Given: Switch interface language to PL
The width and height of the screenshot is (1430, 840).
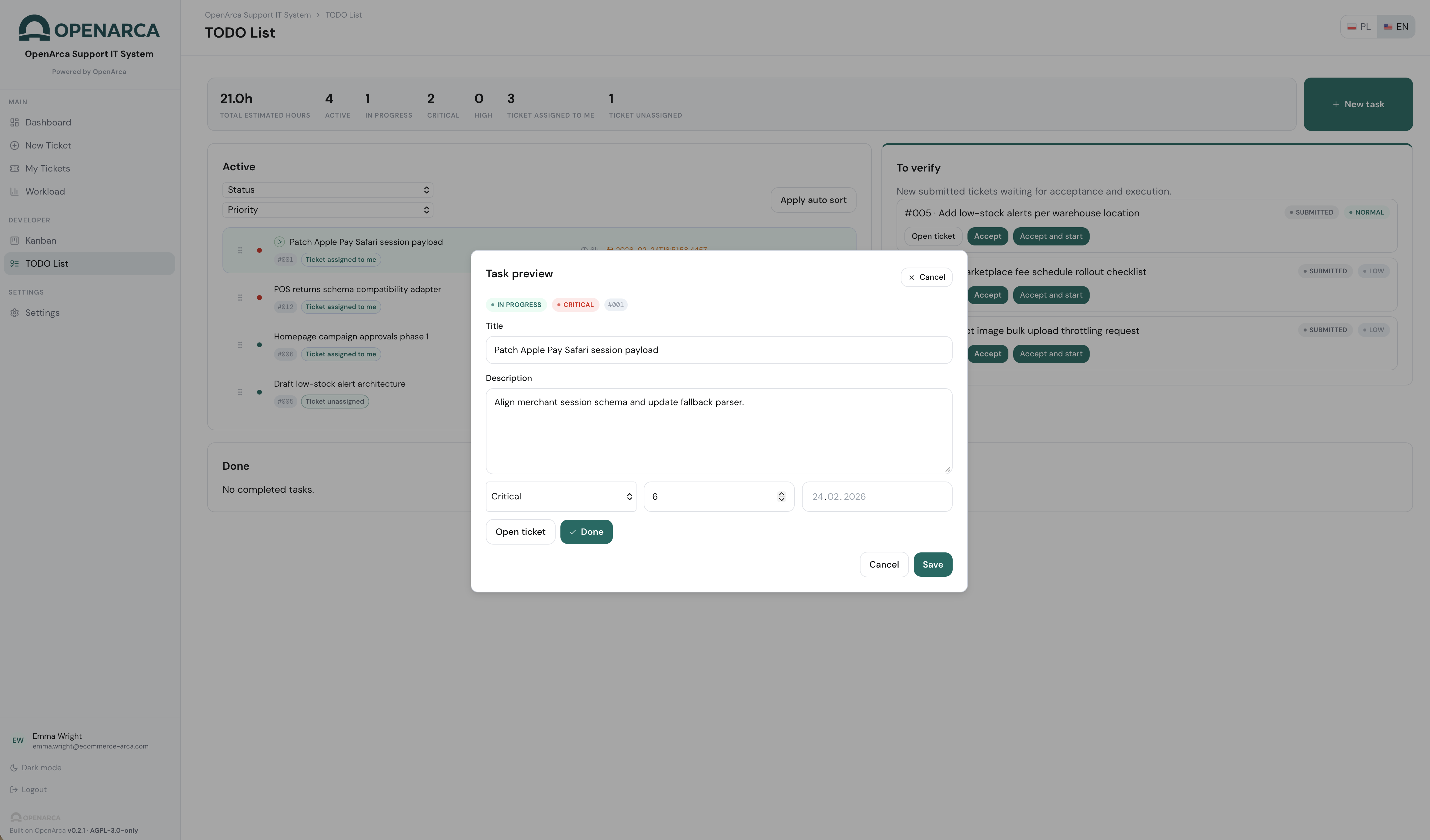Looking at the screenshot, I should point(1358,26).
